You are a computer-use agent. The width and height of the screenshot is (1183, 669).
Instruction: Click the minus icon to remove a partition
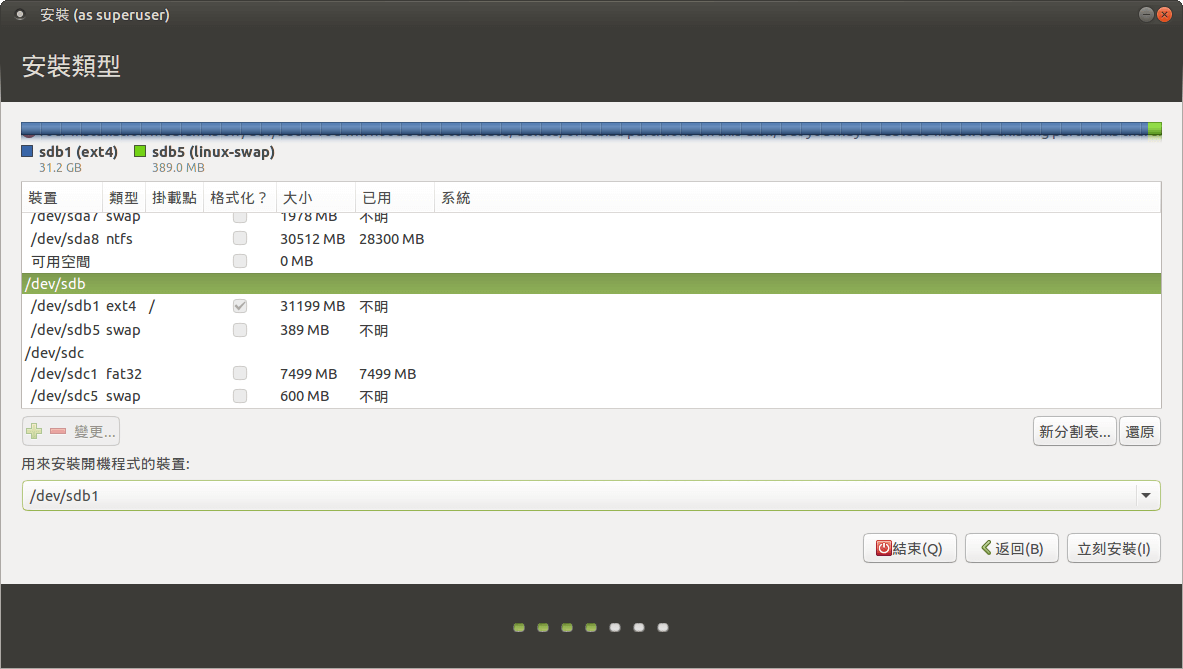click(x=58, y=432)
